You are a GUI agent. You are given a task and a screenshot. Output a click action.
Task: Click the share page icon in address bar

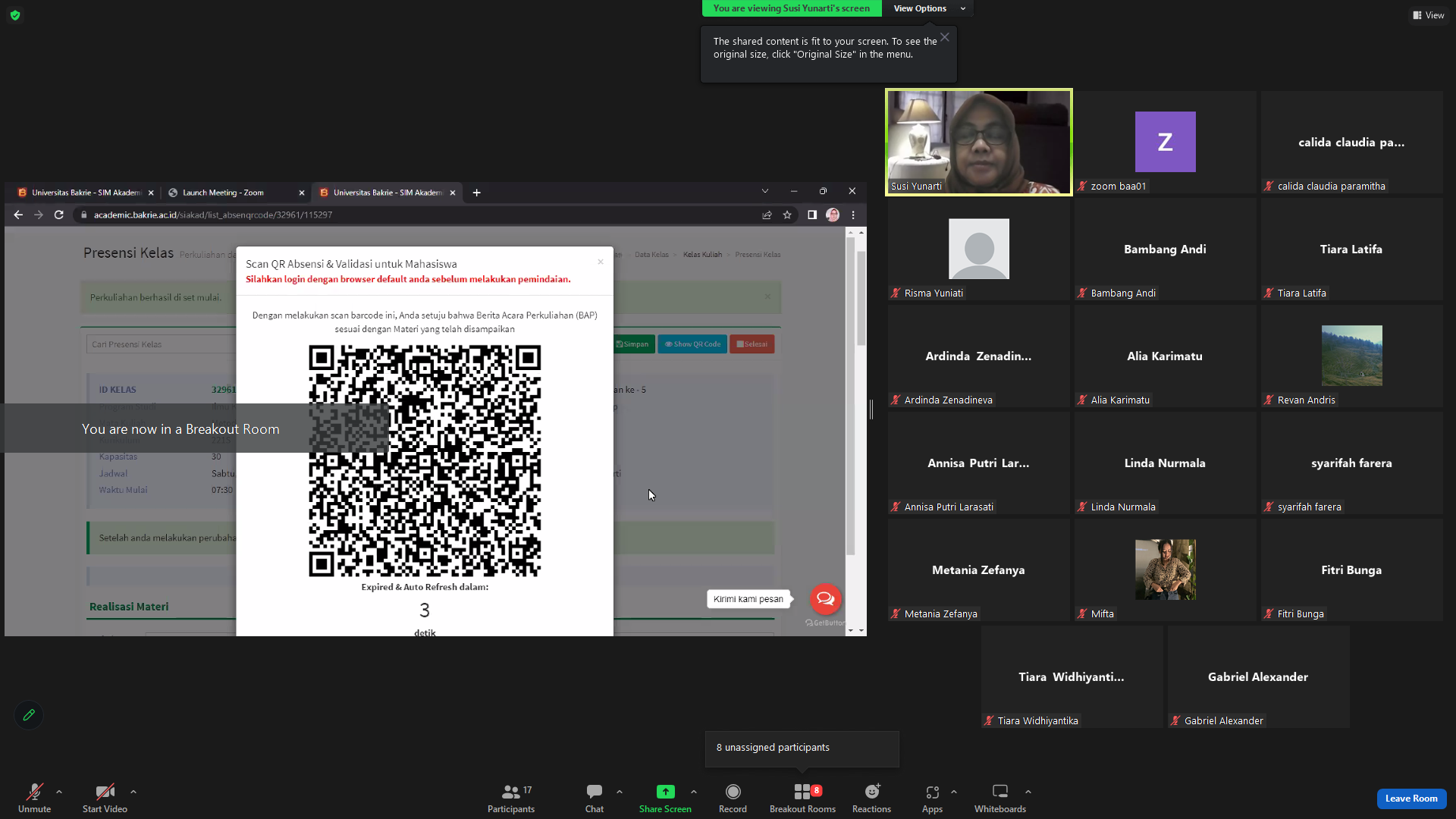(x=767, y=215)
